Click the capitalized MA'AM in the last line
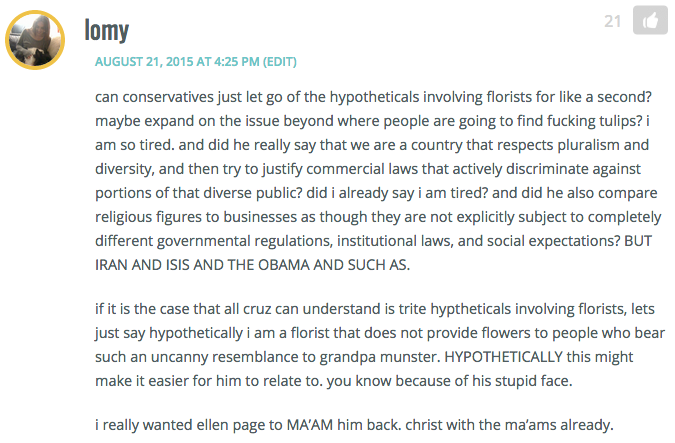 click(x=310, y=425)
